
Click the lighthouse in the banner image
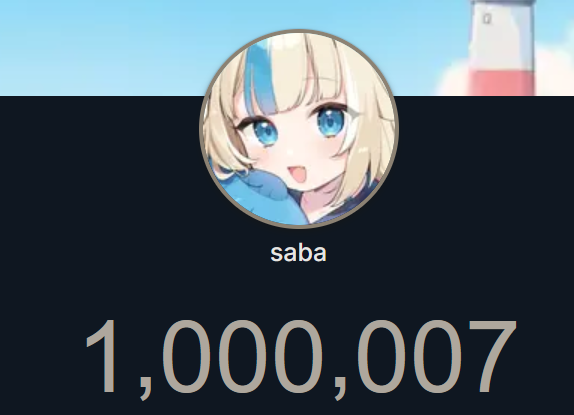pyautogui.click(x=502, y=48)
